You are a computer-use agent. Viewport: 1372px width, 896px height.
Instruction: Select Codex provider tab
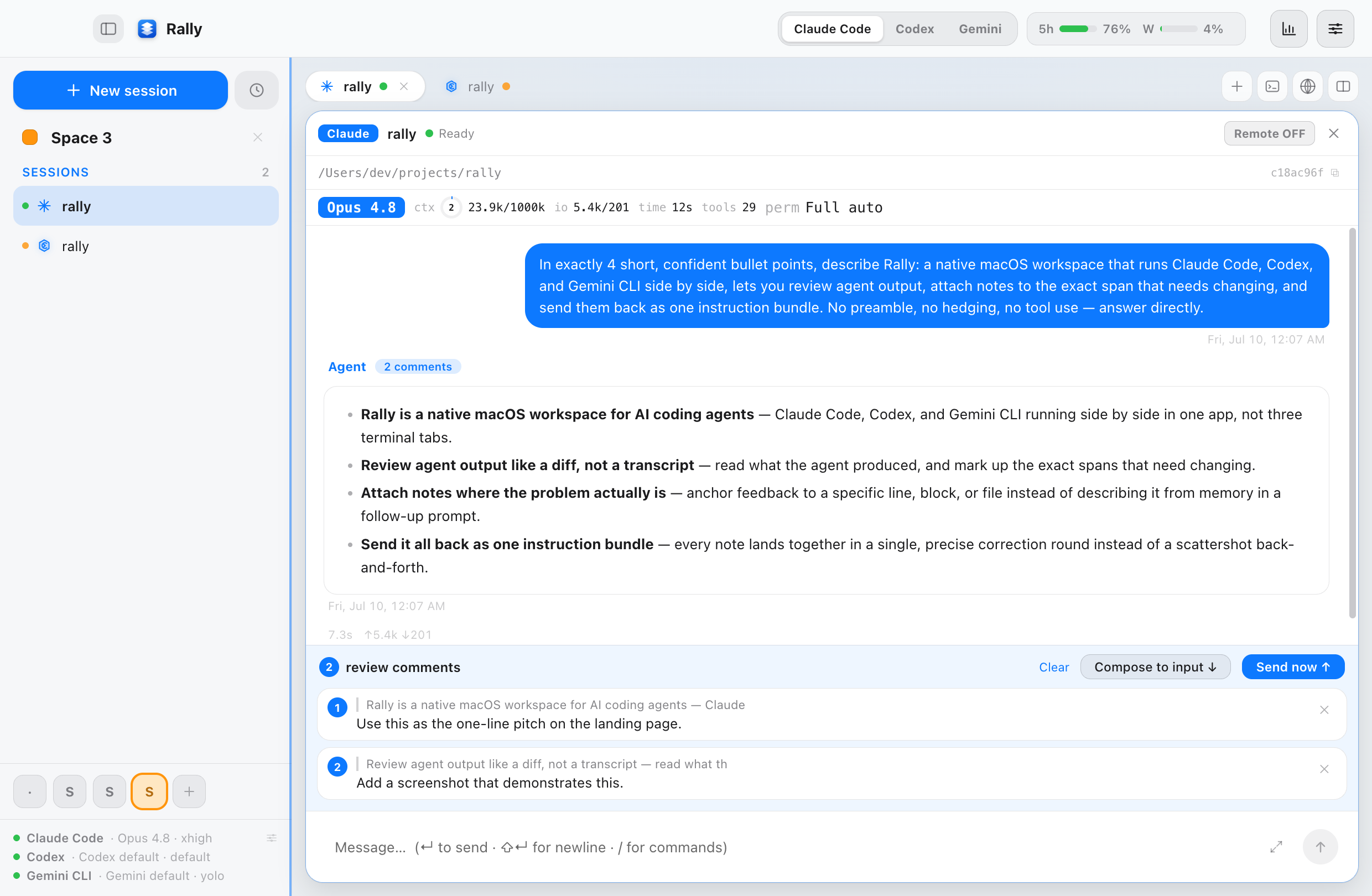914,29
